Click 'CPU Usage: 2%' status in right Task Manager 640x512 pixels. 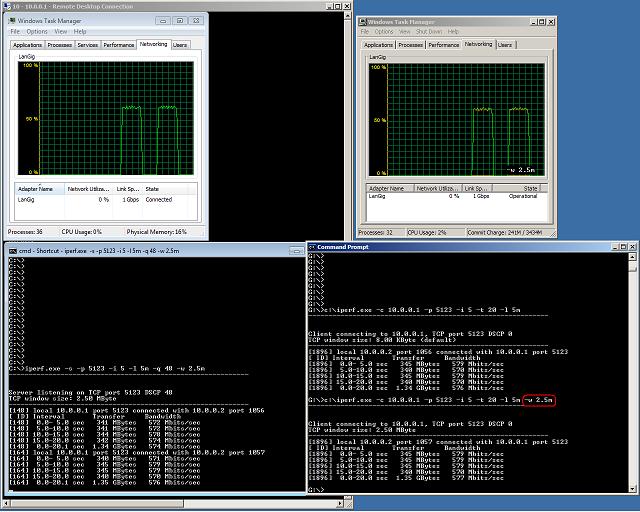click(x=427, y=232)
